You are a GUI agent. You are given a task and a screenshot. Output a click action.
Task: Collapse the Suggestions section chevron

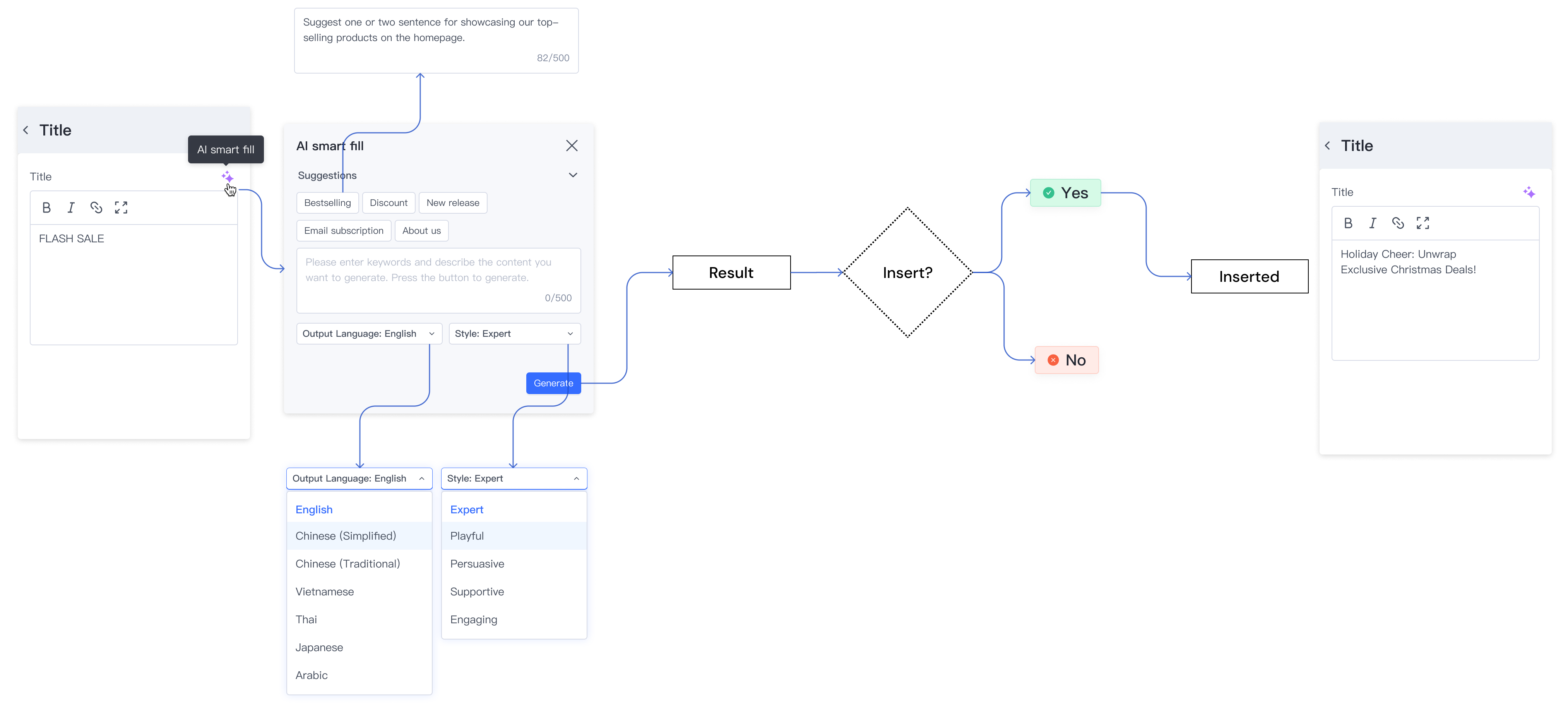[x=573, y=175]
